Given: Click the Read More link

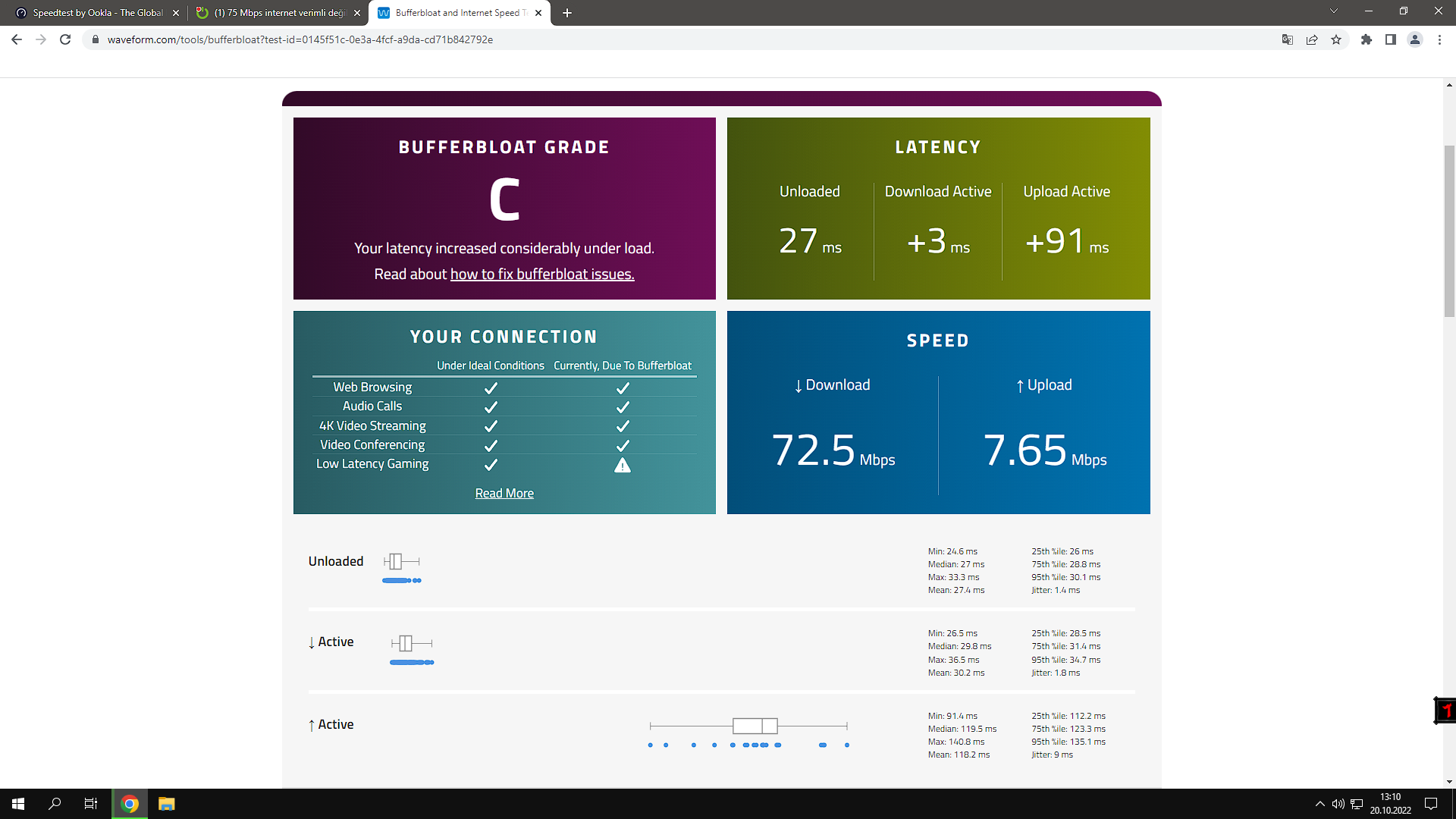Looking at the screenshot, I should (x=504, y=494).
